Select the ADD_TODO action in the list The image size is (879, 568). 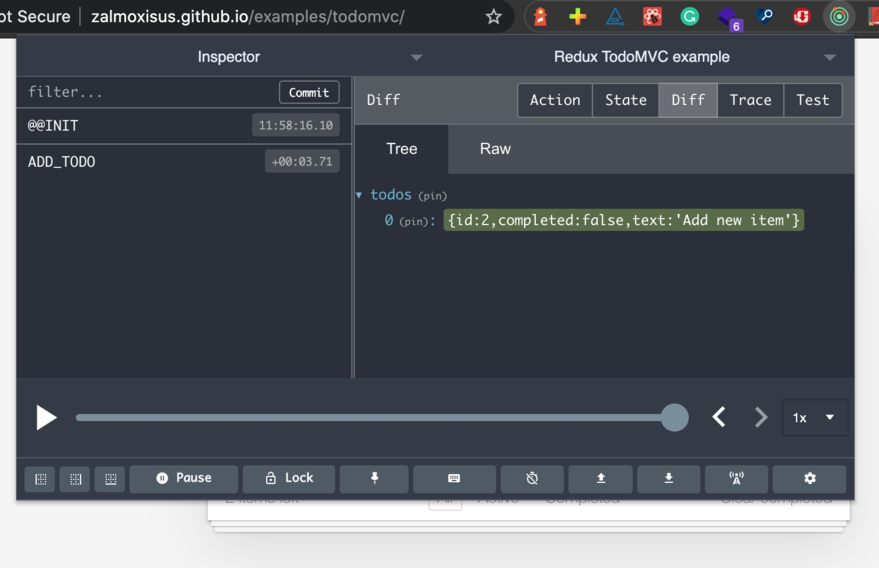[x=184, y=162]
